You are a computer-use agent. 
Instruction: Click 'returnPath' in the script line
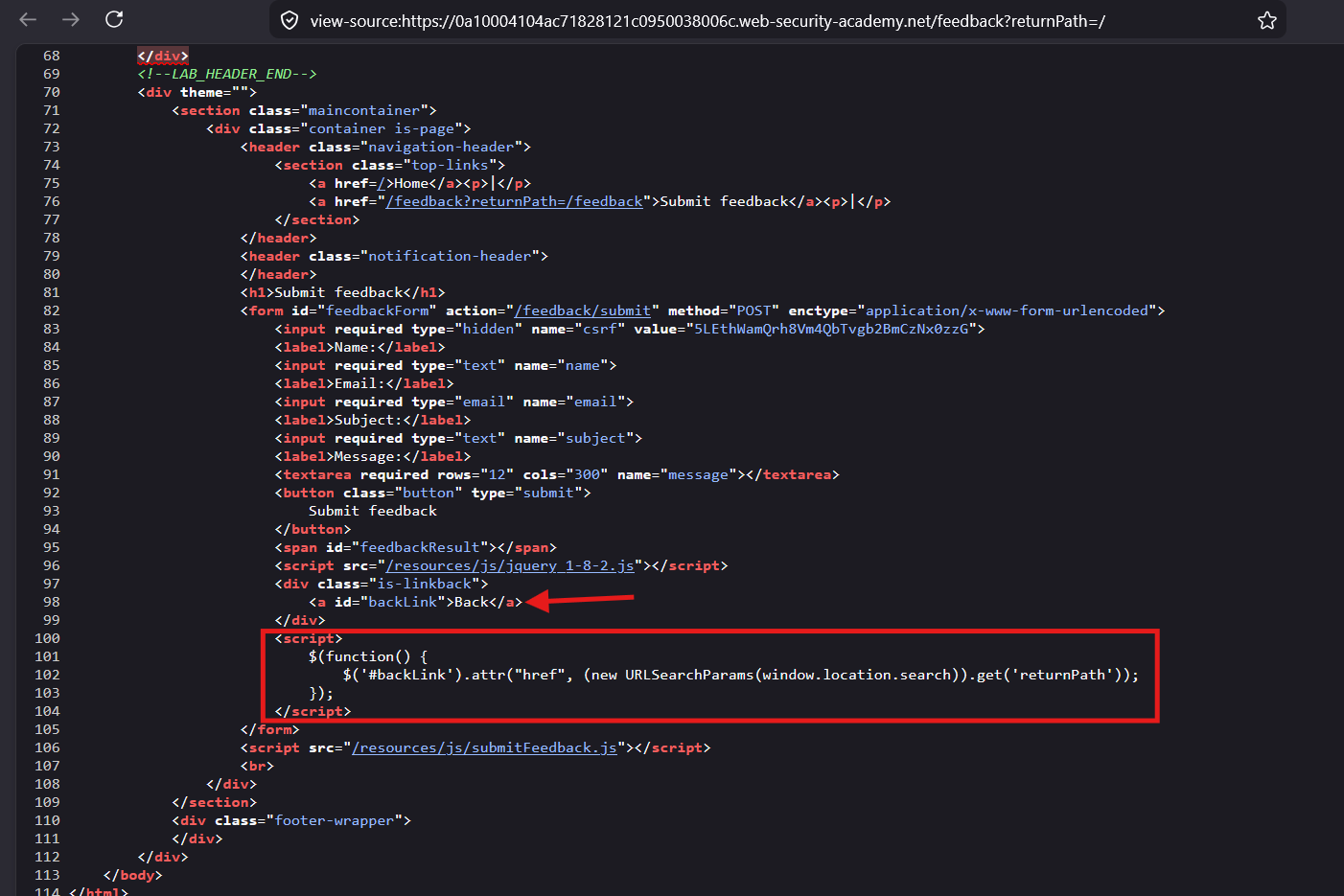point(1062,675)
